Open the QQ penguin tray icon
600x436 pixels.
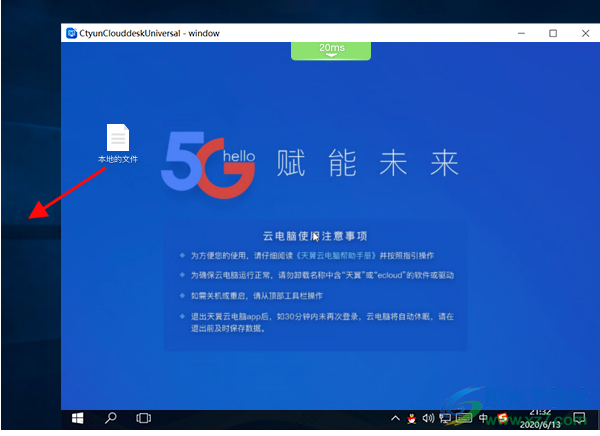412,419
